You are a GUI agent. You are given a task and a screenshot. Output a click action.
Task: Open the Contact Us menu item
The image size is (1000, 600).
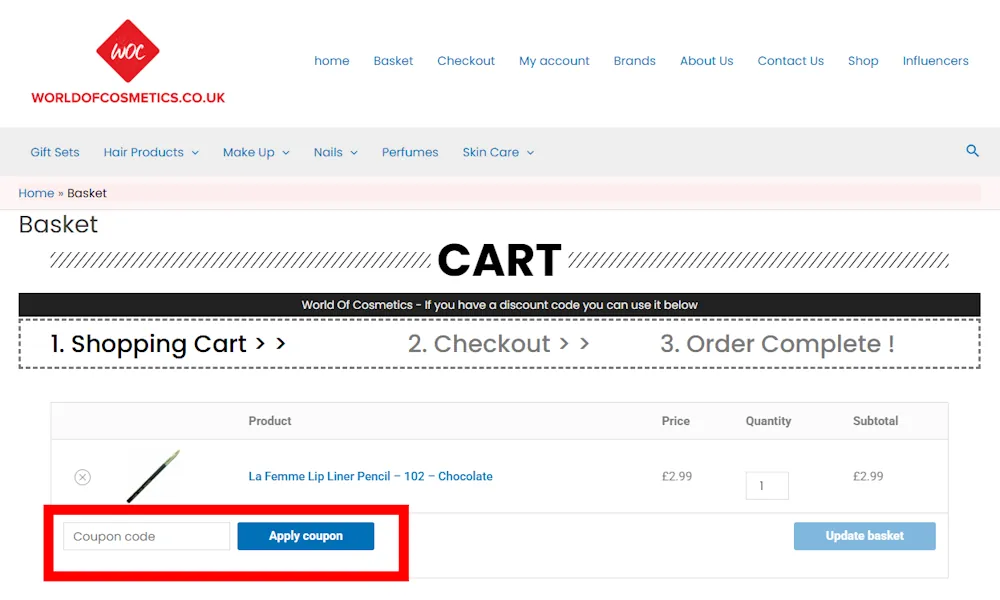click(791, 61)
